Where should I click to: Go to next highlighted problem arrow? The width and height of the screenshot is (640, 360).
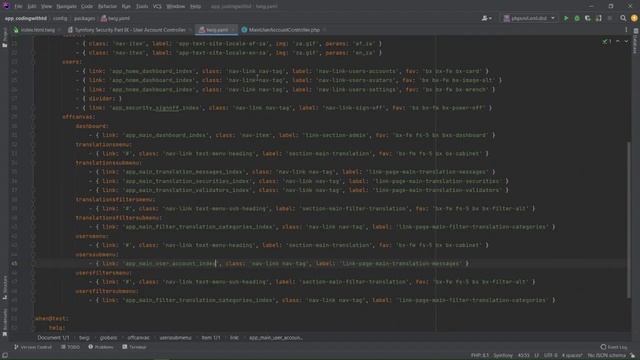pos(626,42)
